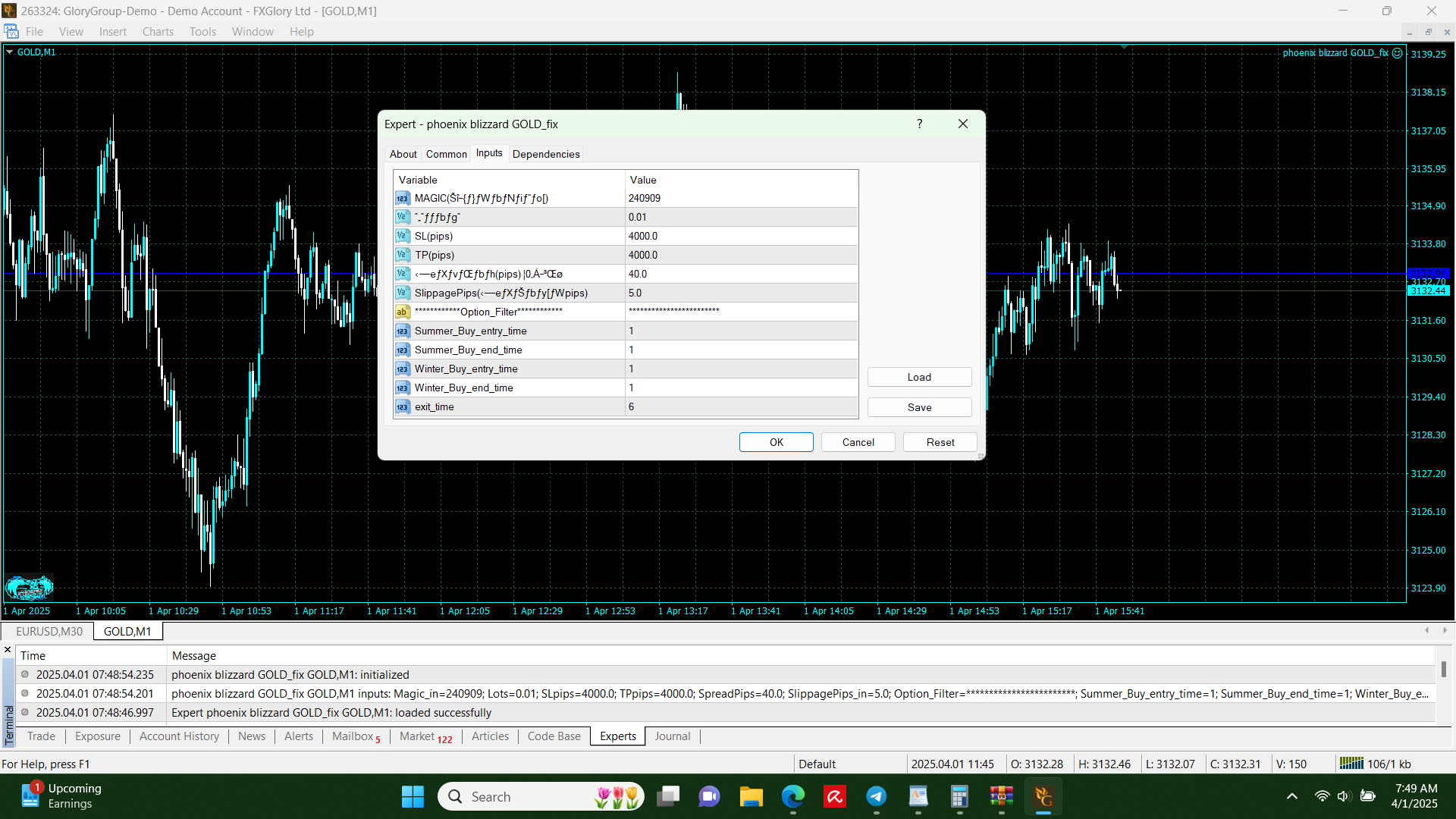The width and height of the screenshot is (1456, 819).
Task: Close the Terminal panel with X icon
Action: [x=8, y=650]
